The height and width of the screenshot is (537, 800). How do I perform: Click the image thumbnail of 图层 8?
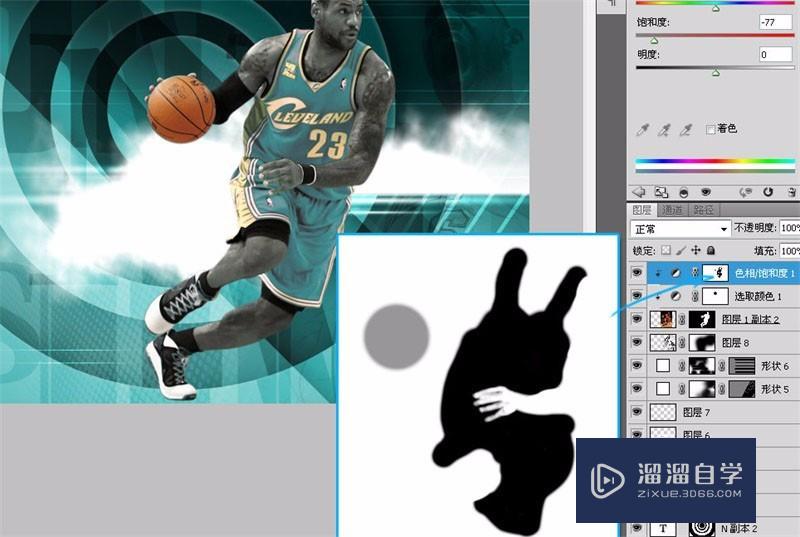(x=663, y=342)
